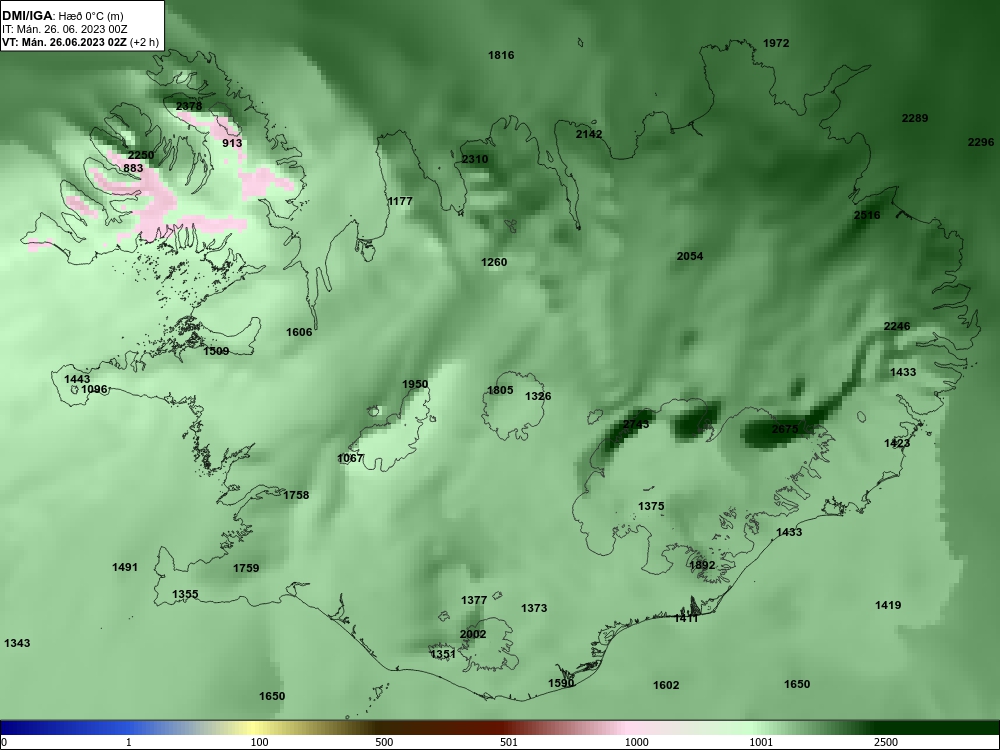Screen dimensions: 1000x750
Task: Select the 1805 value on the central glacier
Action: tap(500, 390)
